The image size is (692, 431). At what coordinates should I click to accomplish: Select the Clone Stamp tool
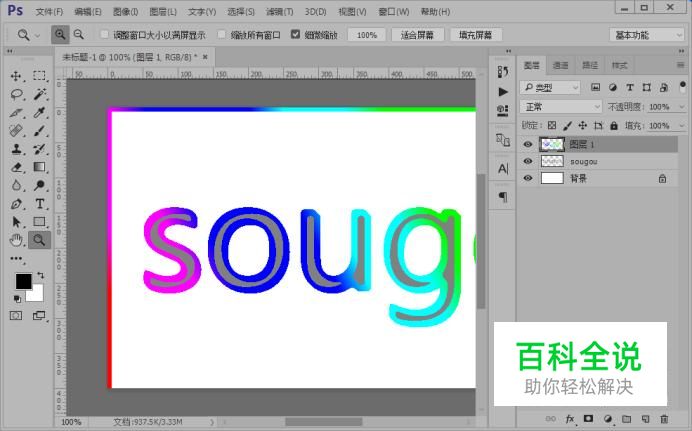16,149
